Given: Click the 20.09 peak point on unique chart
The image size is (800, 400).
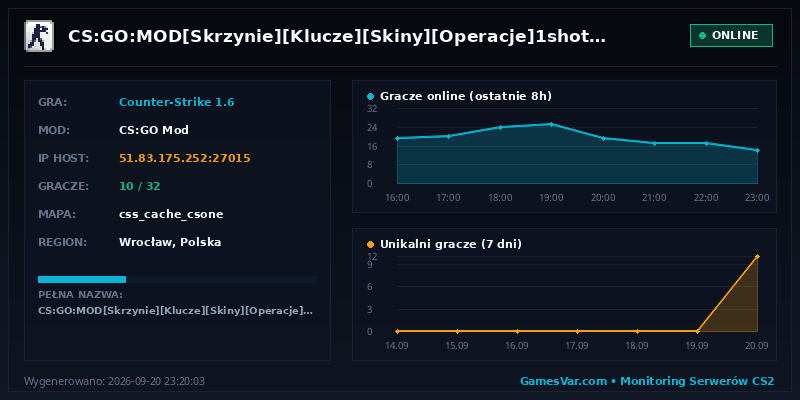Looking at the screenshot, I should [x=758, y=257].
